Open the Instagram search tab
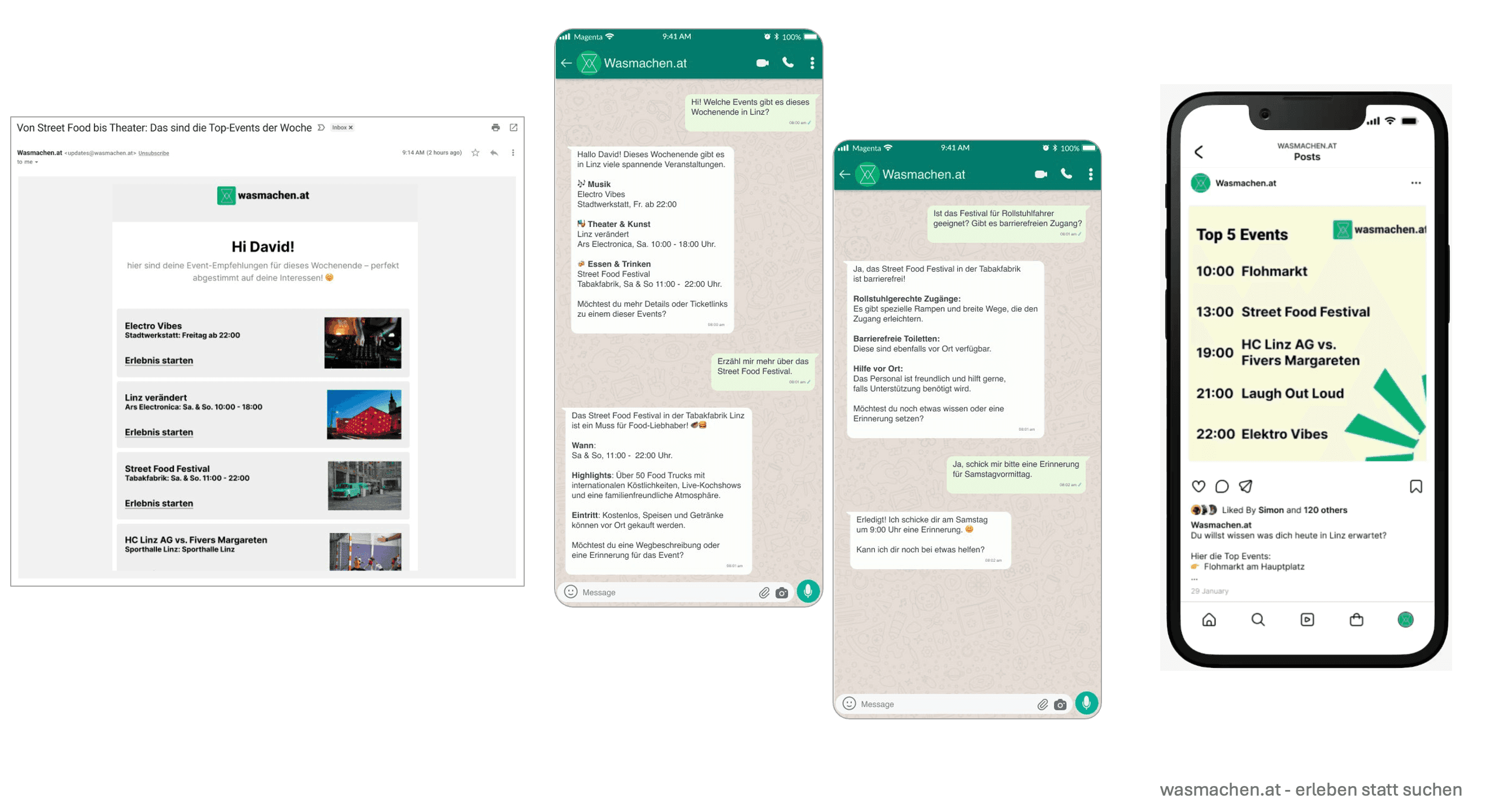This screenshot has width=1490, height=812. coord(1257,619)
